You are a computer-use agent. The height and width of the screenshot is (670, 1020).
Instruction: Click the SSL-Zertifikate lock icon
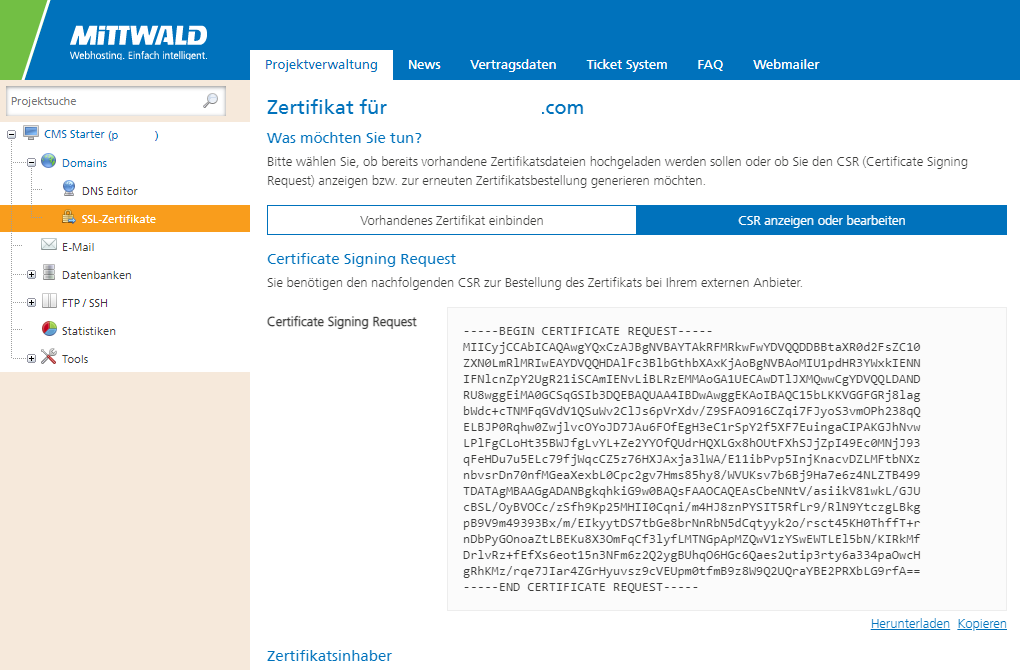[x=68, y=217]
